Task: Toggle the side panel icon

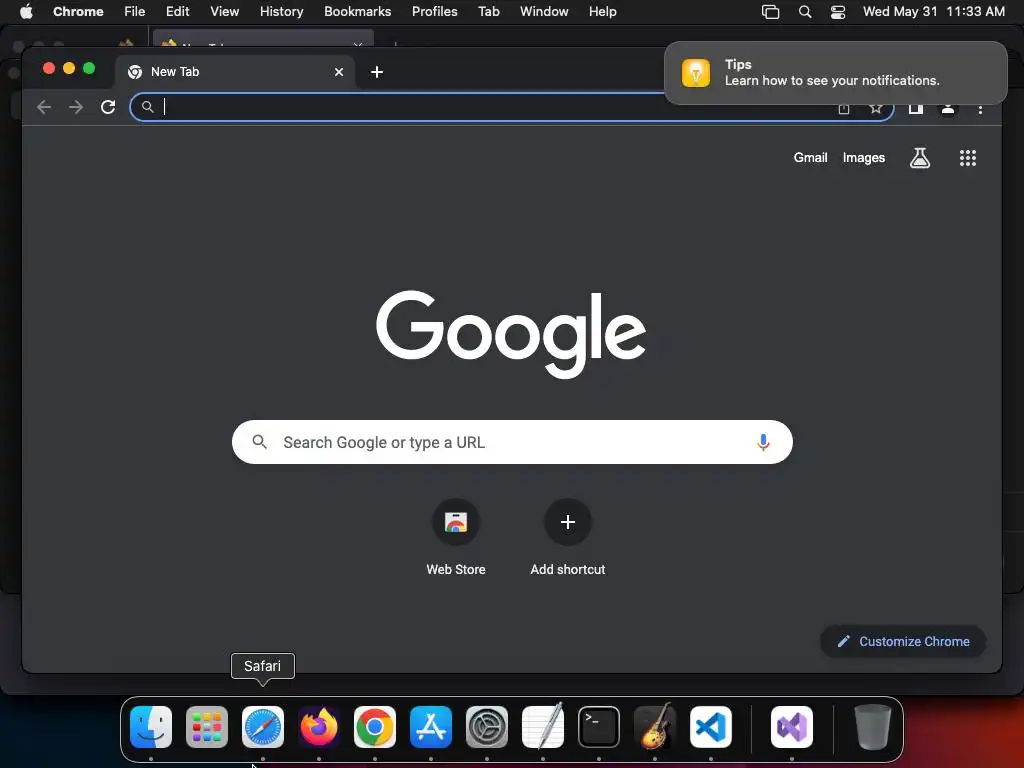Action: (x=916, y=108)
